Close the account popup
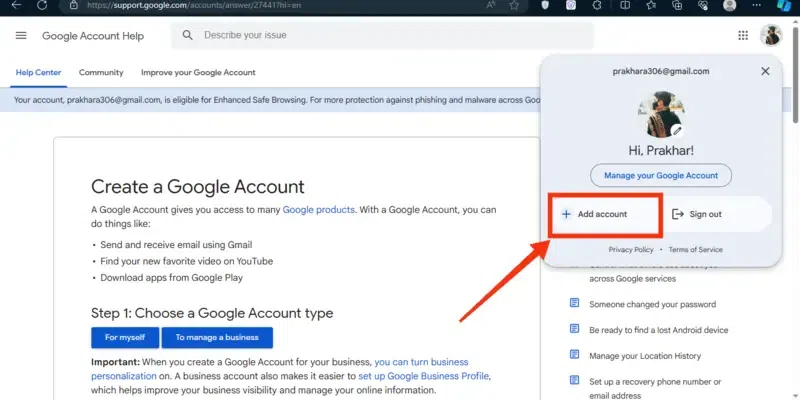 765,71
